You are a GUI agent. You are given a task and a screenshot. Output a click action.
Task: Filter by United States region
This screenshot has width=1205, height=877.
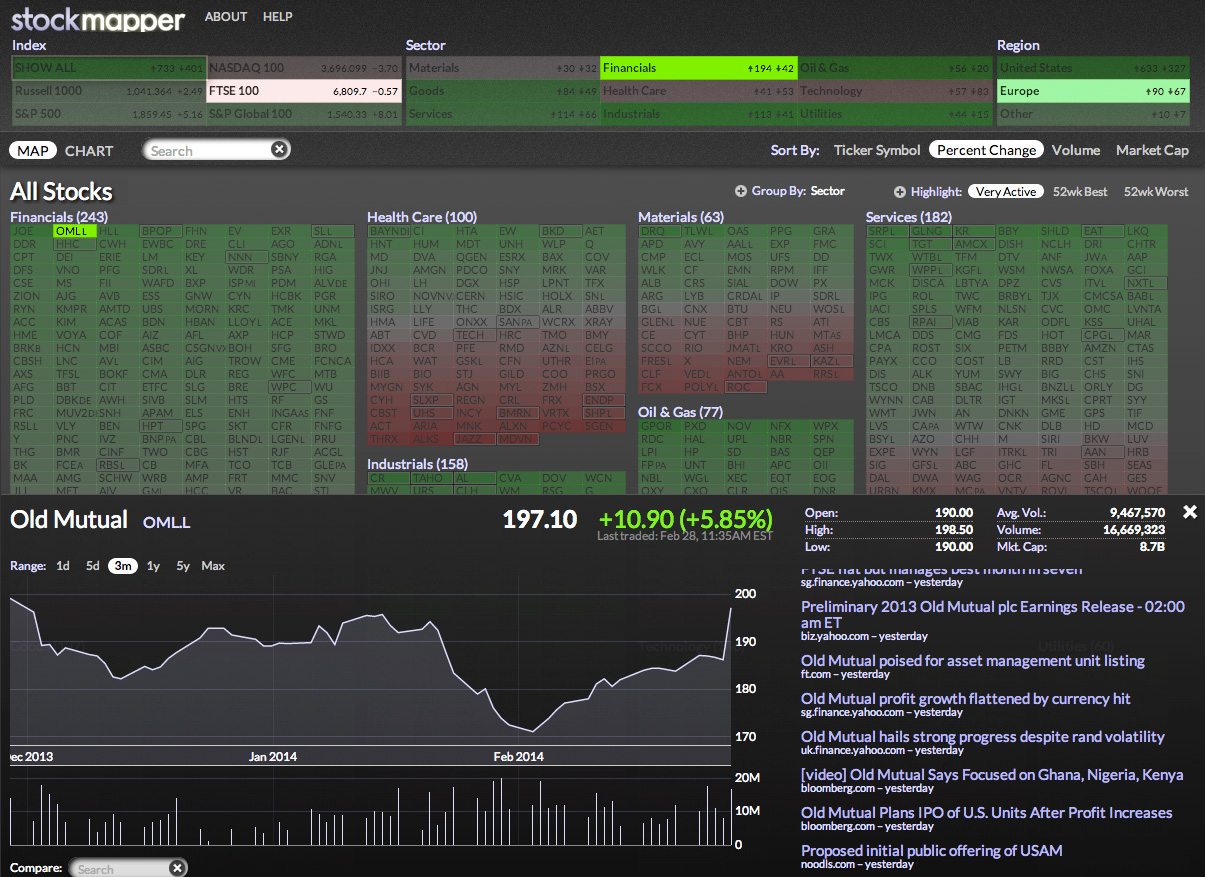(1093, 68)
